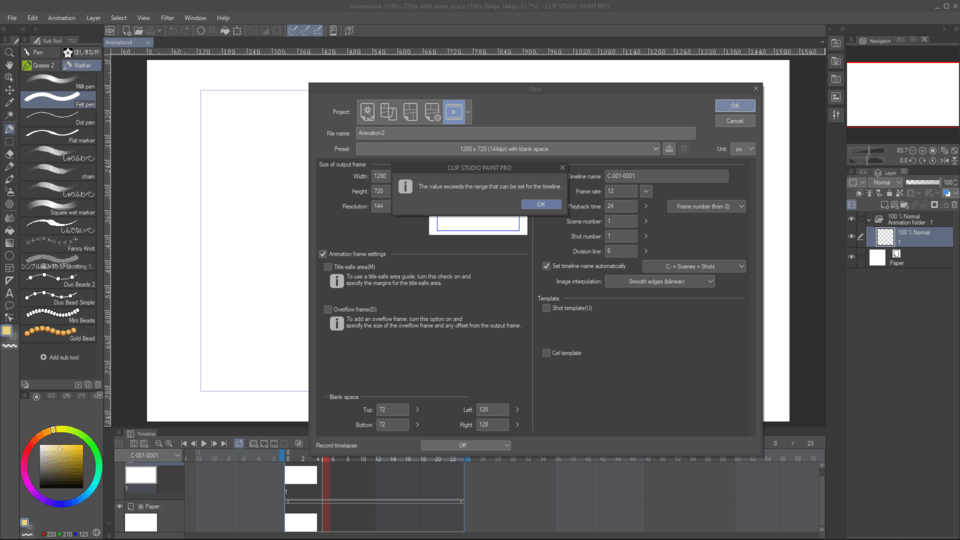Collapse the Animation folder layer
This screenshot has height=540, width=960.
pos(869,219)
